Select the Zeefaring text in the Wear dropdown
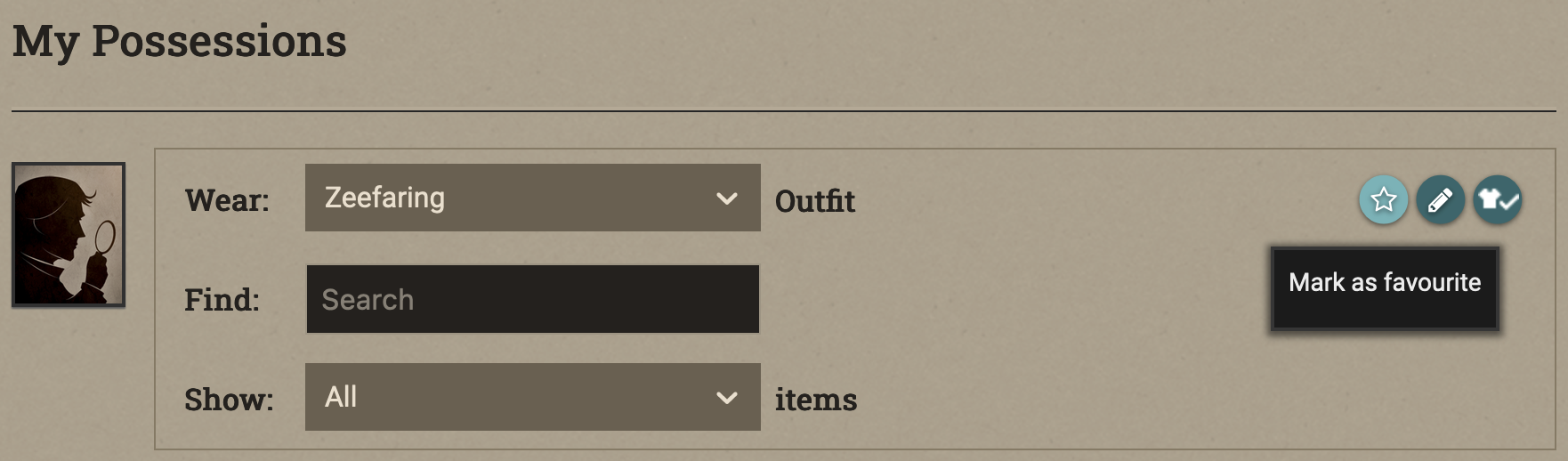1568x461 pixels. click(384, 198)
